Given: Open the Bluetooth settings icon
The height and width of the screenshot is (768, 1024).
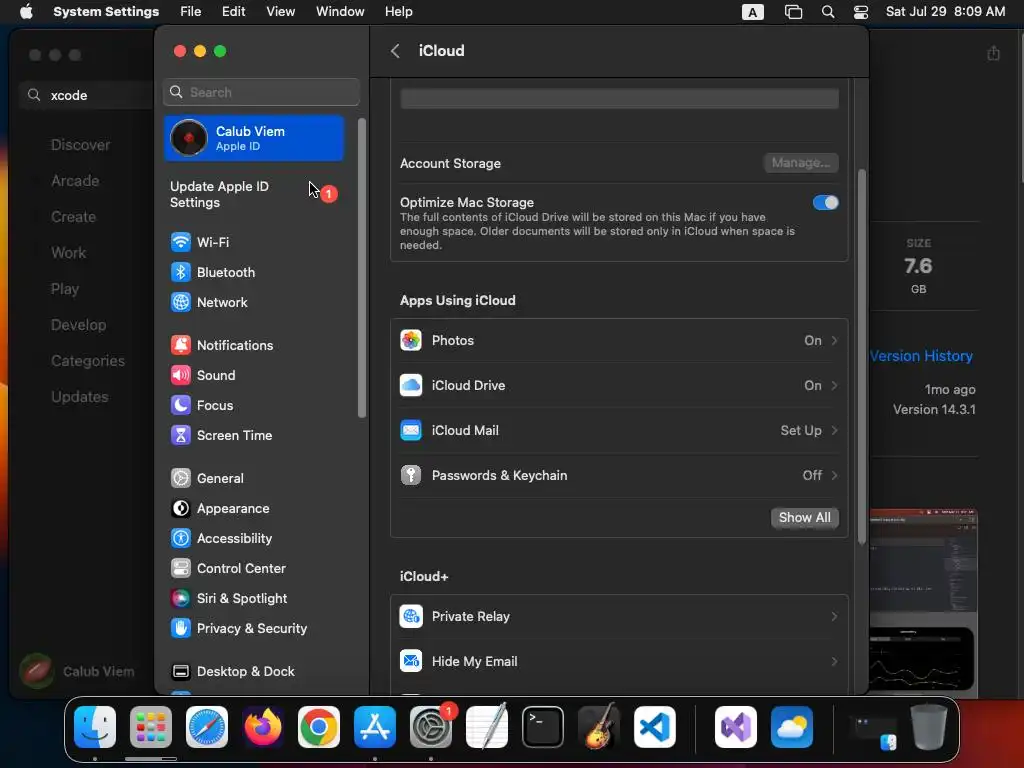Looking at the screenshot, I should 181,272.
